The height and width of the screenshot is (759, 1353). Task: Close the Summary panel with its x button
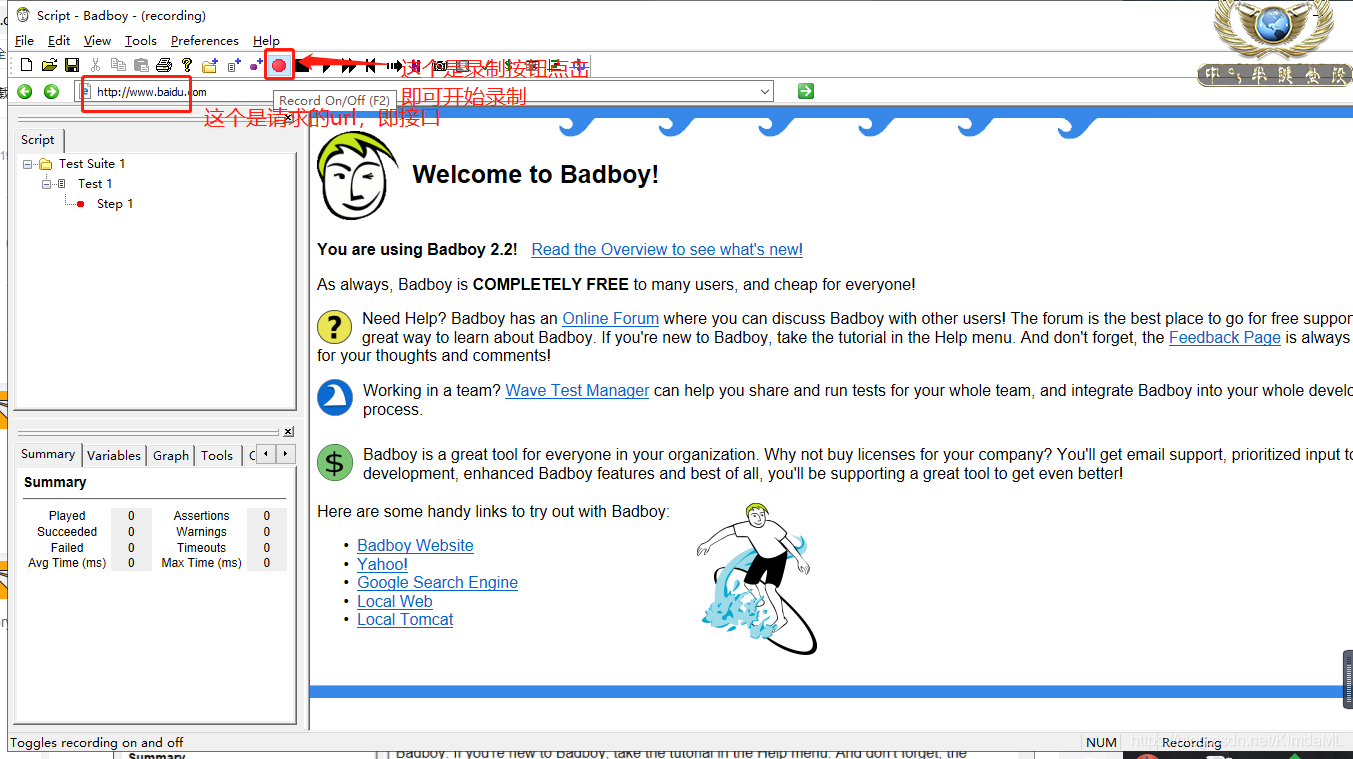288,432
